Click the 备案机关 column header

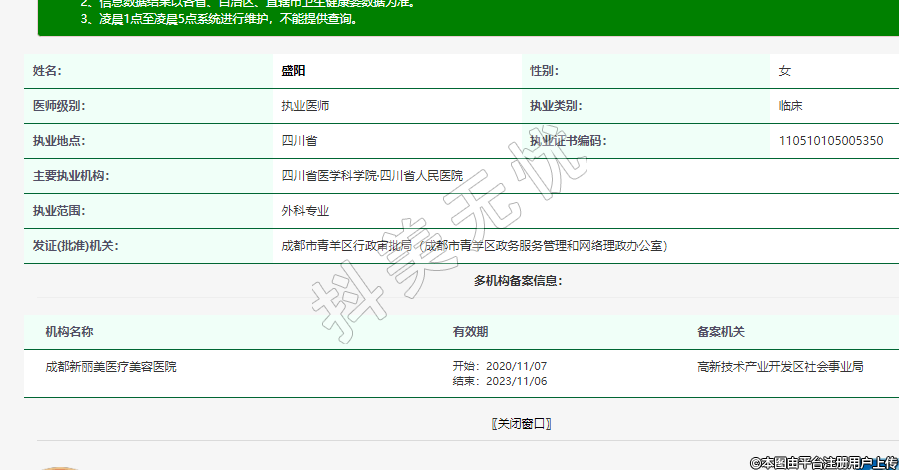click(x=720, y=332)
